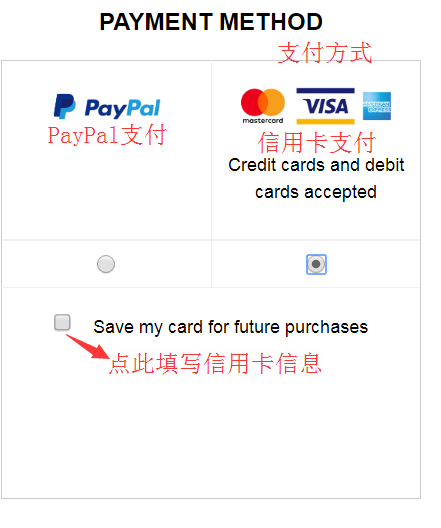The height and width of the screenshot is (528, 441).
Task: Select the PayPal radio button
Action: click(x=106, y=264)
